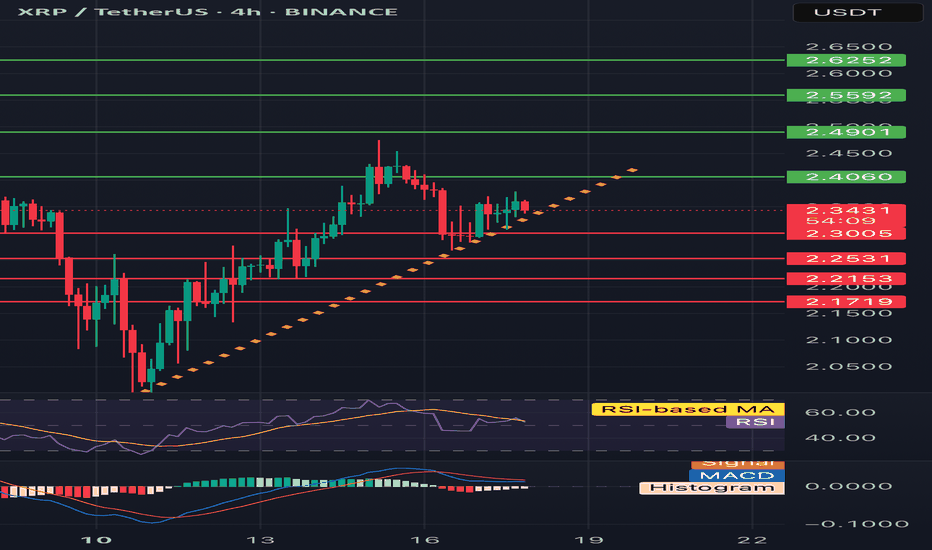Viewport: 932px width, 550px height.
Task: Click the 40.00 RSI scale value
Action: (840, 438)
